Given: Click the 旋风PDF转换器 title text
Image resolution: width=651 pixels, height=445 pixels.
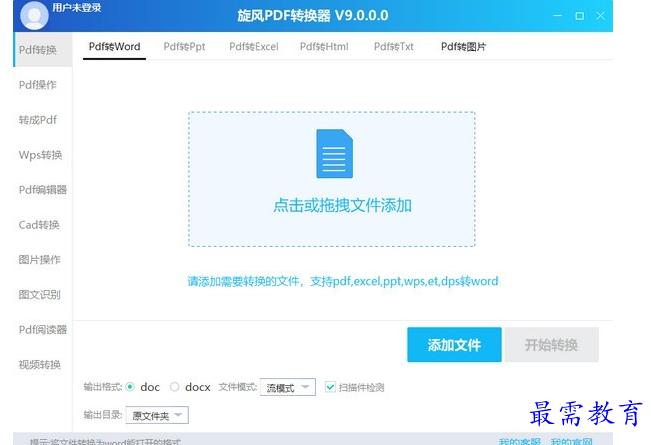Looking at the screenshot, I should [313, 16].
